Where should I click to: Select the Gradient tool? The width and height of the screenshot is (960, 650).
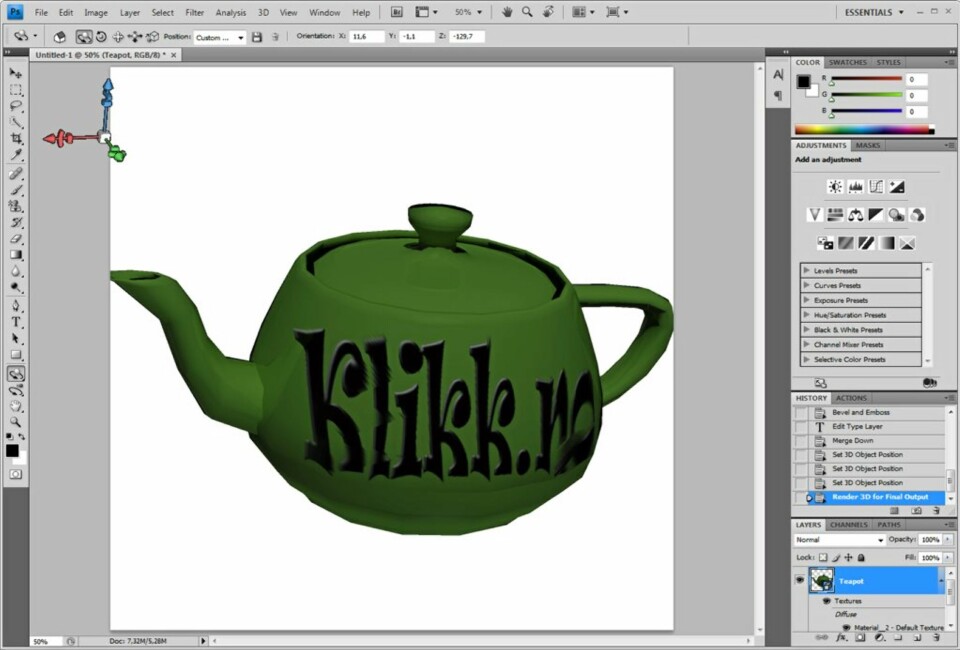[x=16, y=255]
